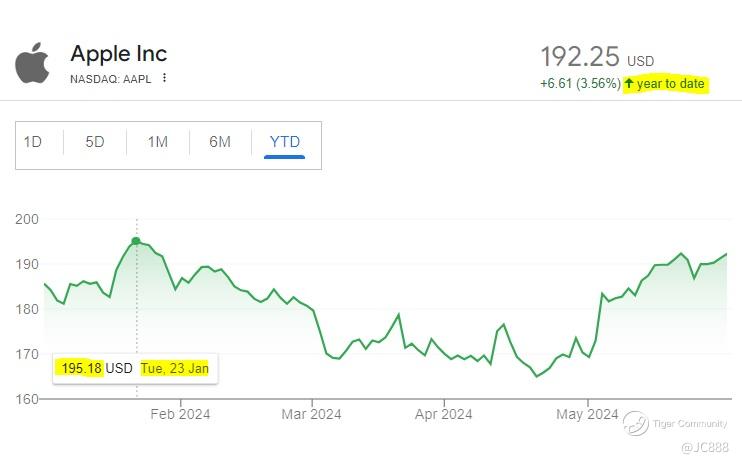This screenshot has width=742, height=464.
Task: Select the 5D range tab
Action: click(x=95, y=142)
